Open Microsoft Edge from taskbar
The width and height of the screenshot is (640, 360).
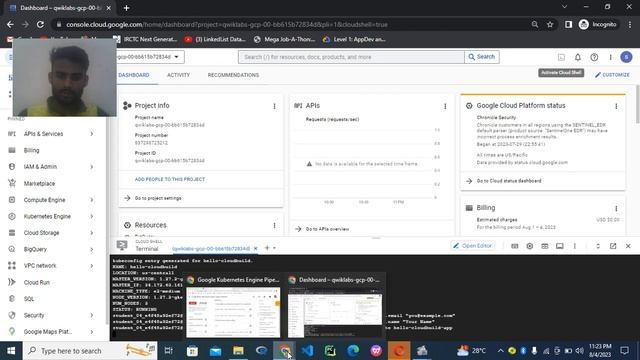coord(353,351)
